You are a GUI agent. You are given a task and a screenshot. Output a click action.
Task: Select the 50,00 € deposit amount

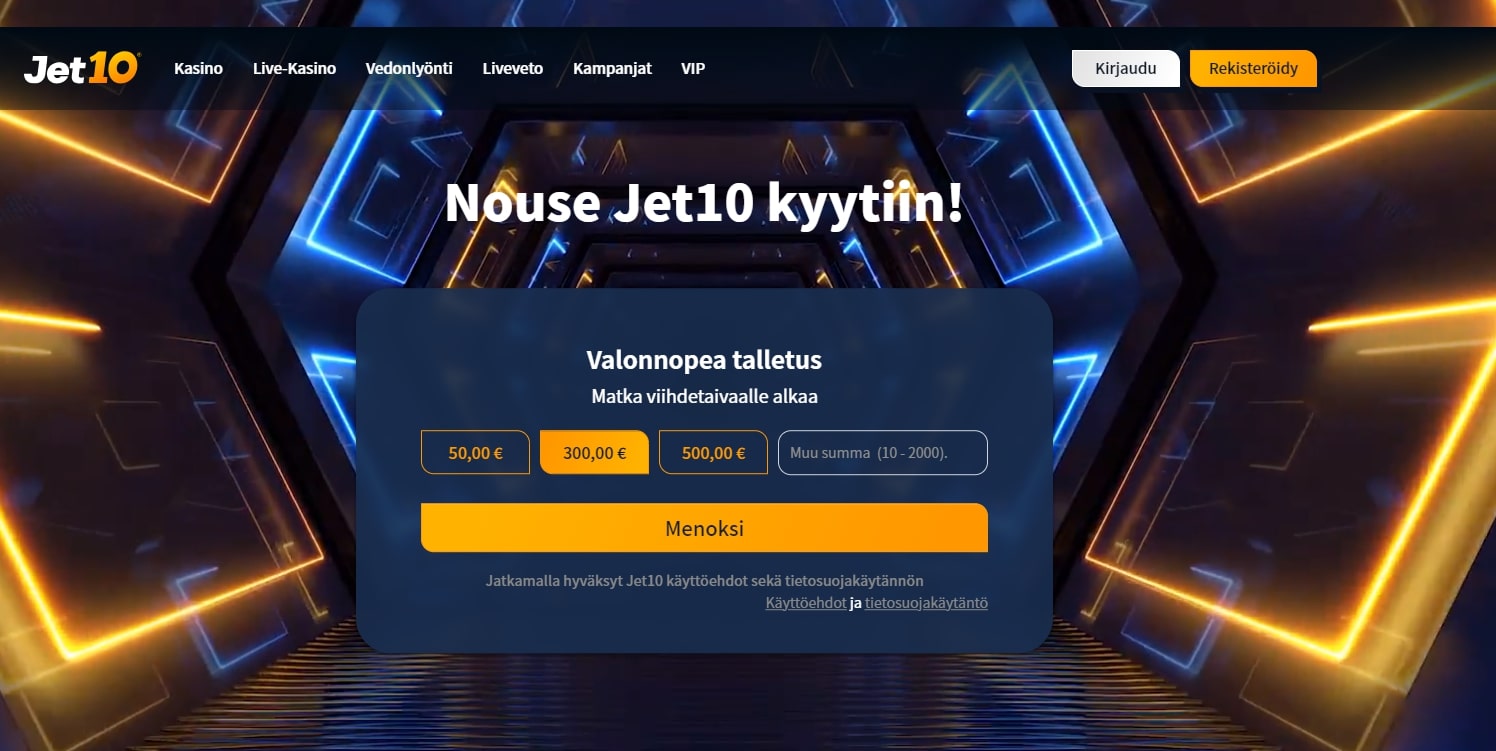click(475, 452)
